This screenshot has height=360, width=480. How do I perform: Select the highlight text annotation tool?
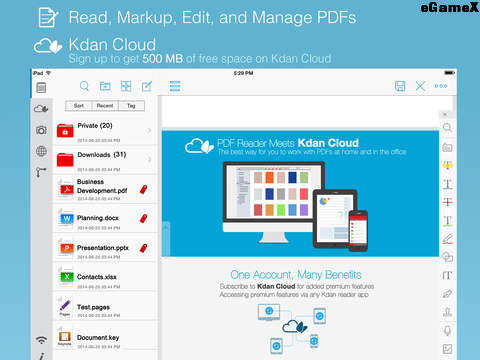point(447,165)
